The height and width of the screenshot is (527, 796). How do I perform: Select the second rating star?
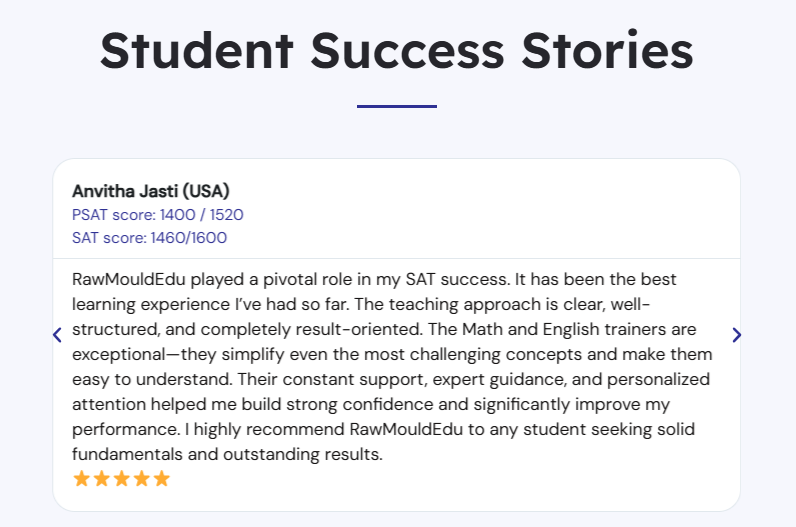[102, 479]
